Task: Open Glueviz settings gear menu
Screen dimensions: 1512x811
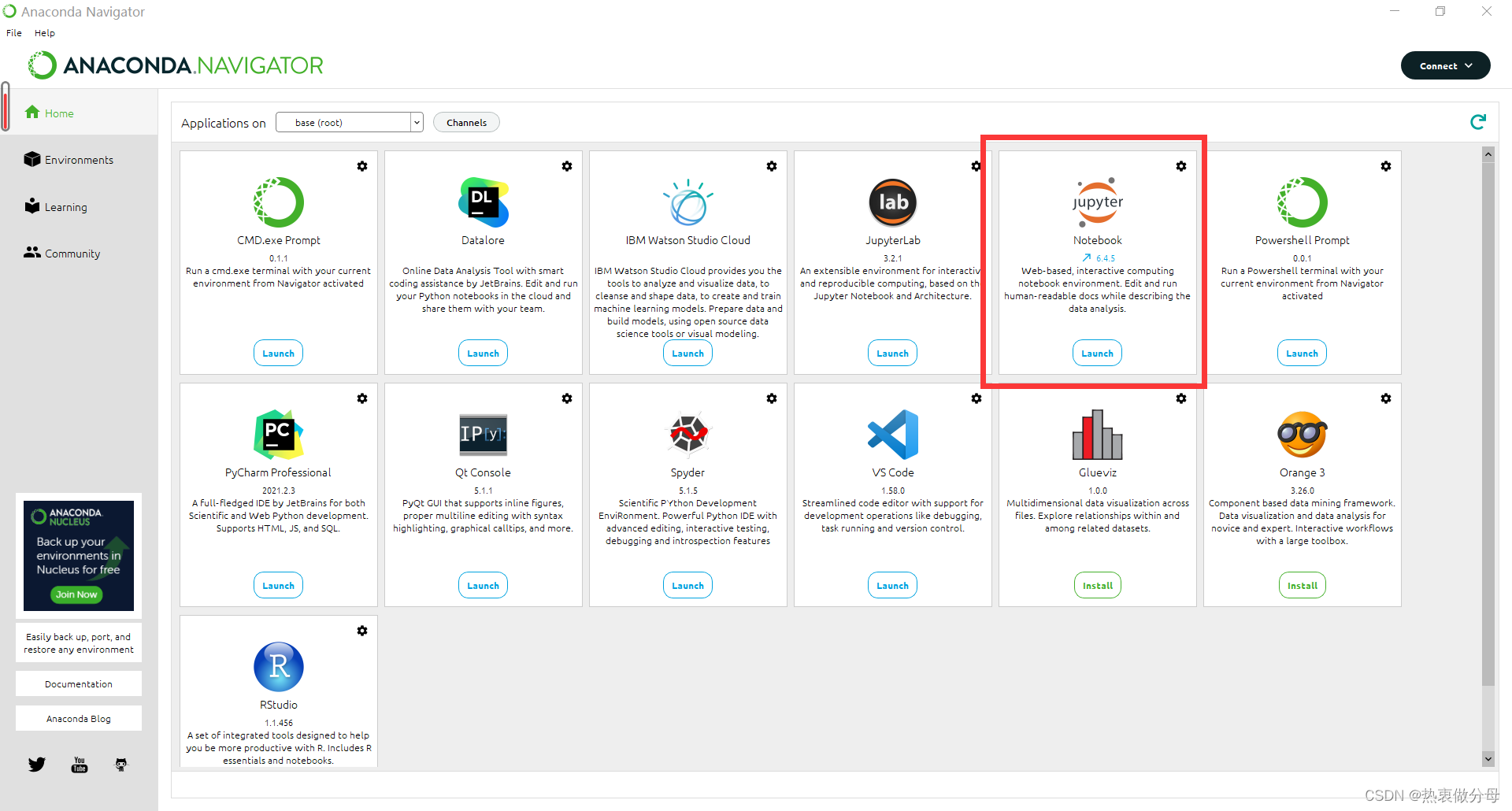Action: (1181, 398)
